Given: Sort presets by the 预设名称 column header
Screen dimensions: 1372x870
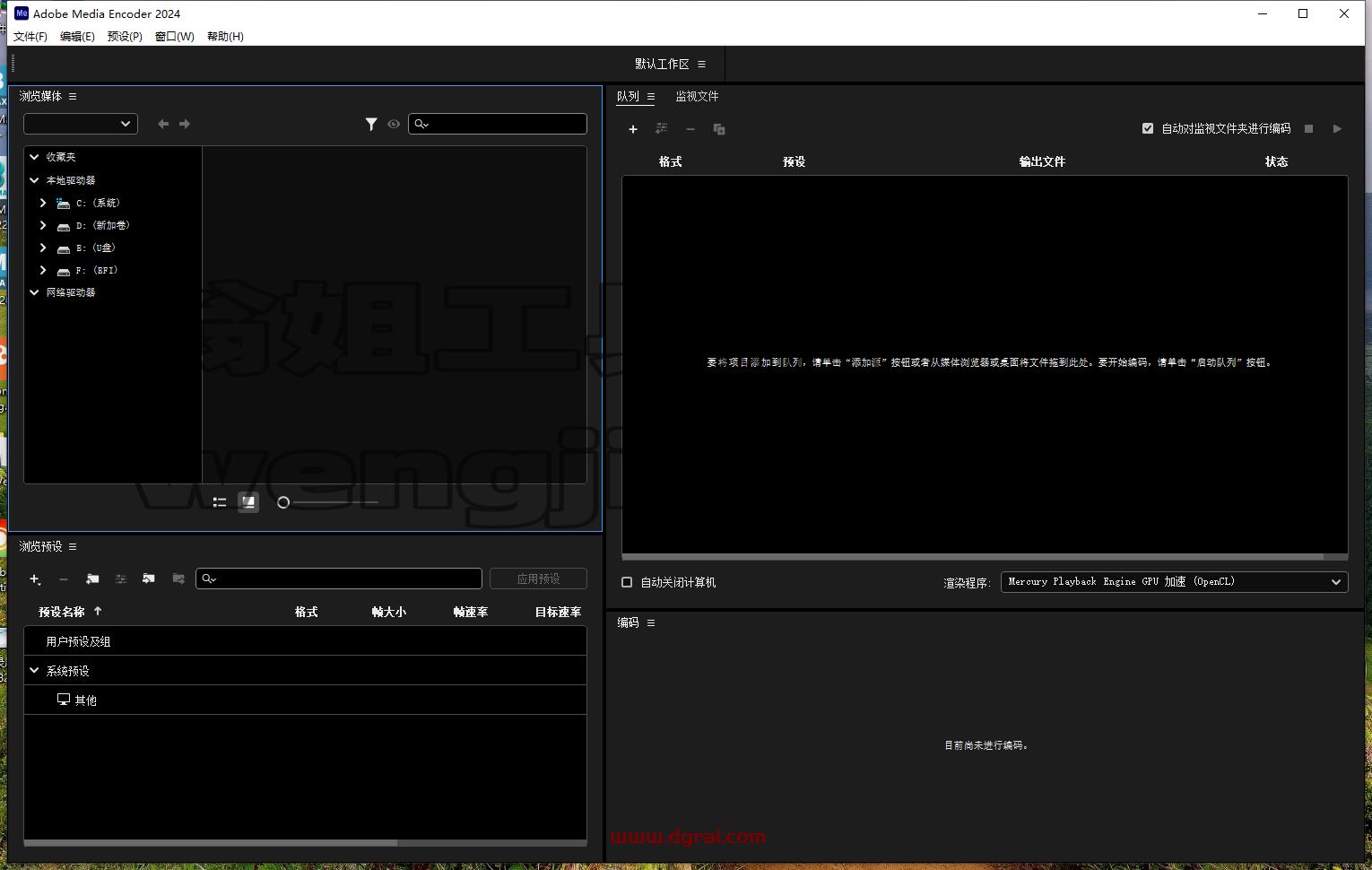Looking at the screenshot, I should 62,612.
